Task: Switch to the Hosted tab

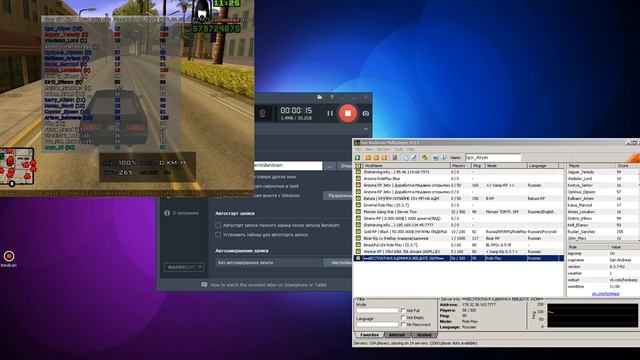Action: [424, 335]
